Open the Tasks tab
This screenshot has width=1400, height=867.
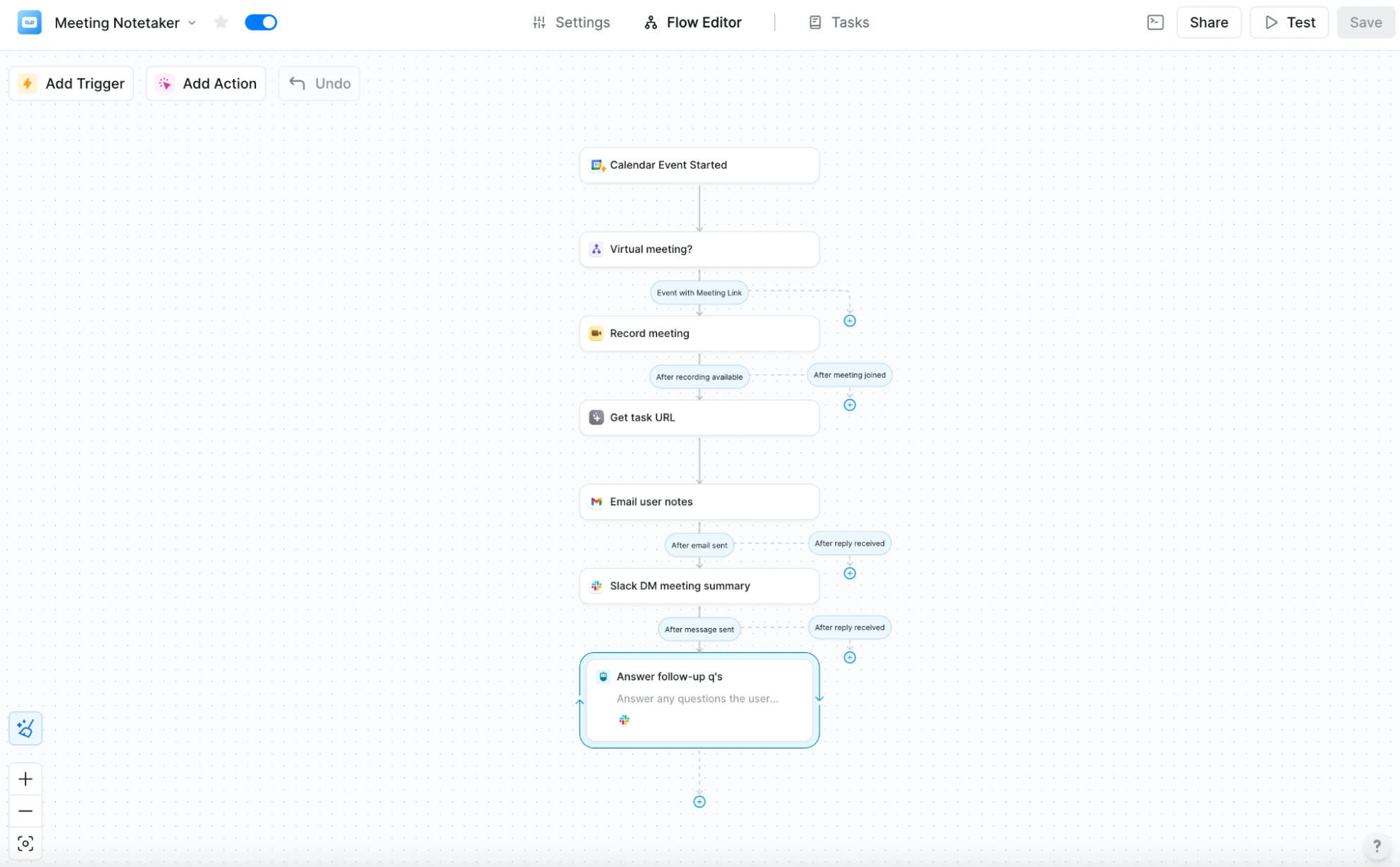coord(839,23)
